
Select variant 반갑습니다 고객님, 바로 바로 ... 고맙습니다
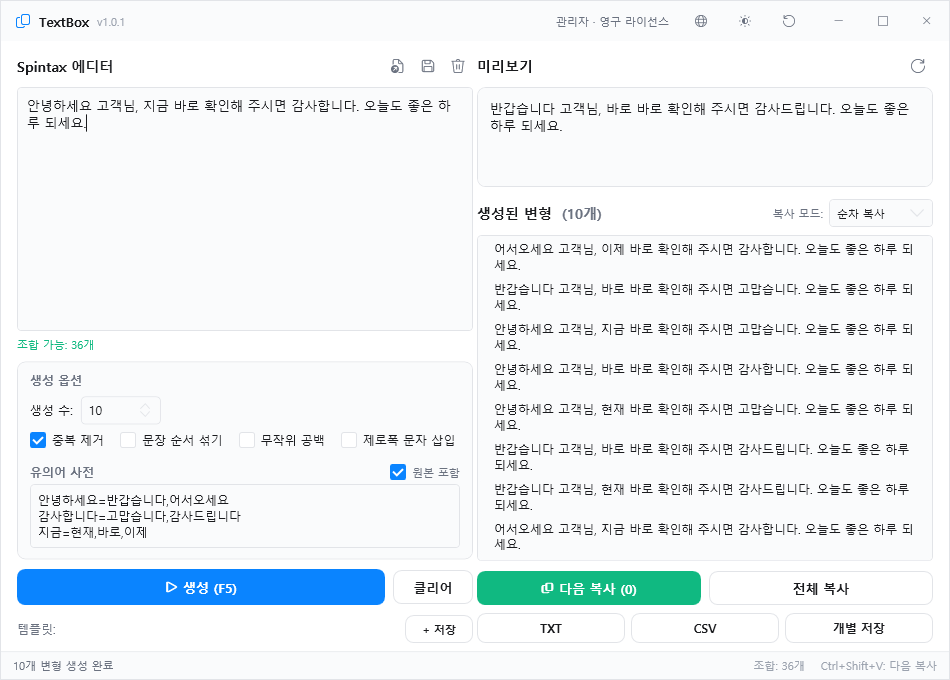tap(705, 296)
